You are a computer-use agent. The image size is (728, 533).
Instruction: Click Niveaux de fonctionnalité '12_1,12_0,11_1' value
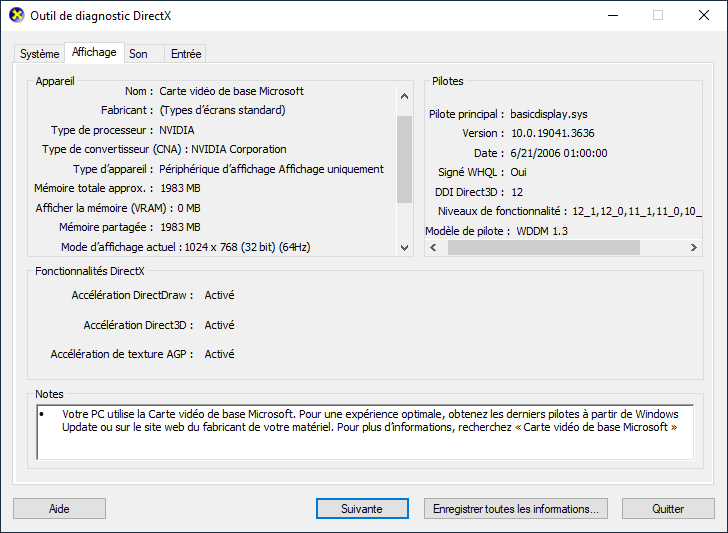click(637, 211)
